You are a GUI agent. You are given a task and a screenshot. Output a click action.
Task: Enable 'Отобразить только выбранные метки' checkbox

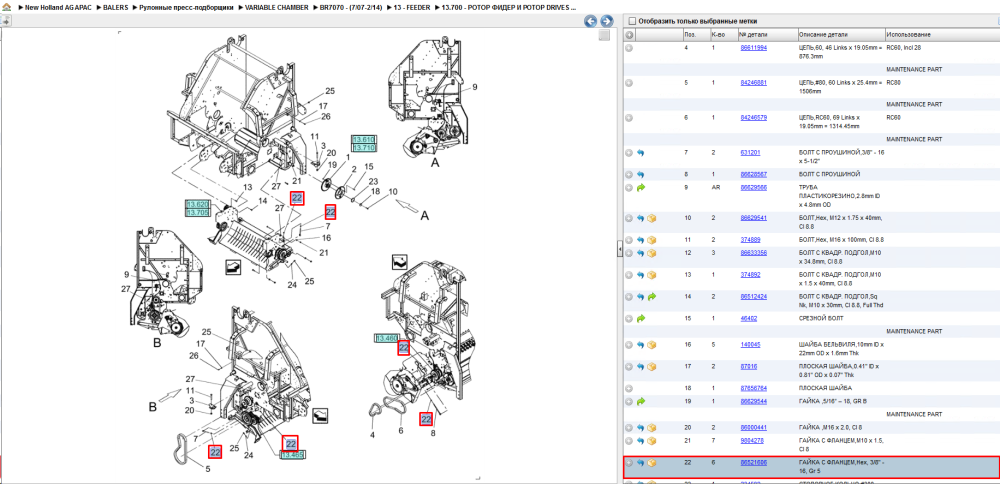pyautogui.click(x=631, y=21)
